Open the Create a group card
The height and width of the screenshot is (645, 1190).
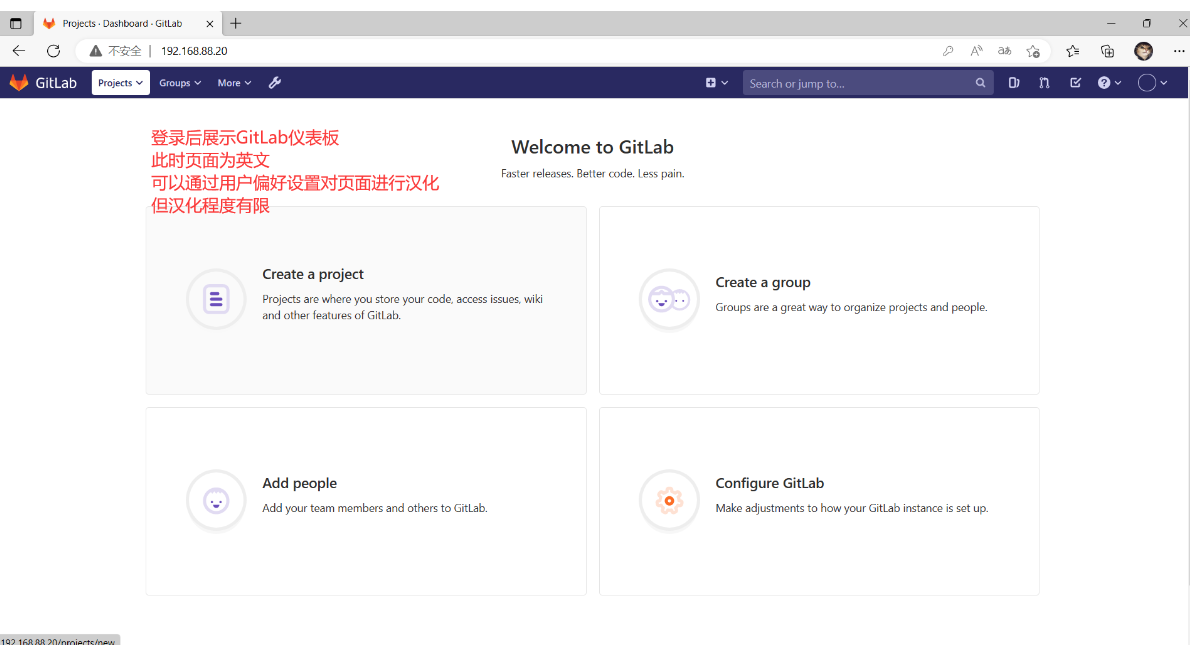pyautogui.click(x=819, y=300)
